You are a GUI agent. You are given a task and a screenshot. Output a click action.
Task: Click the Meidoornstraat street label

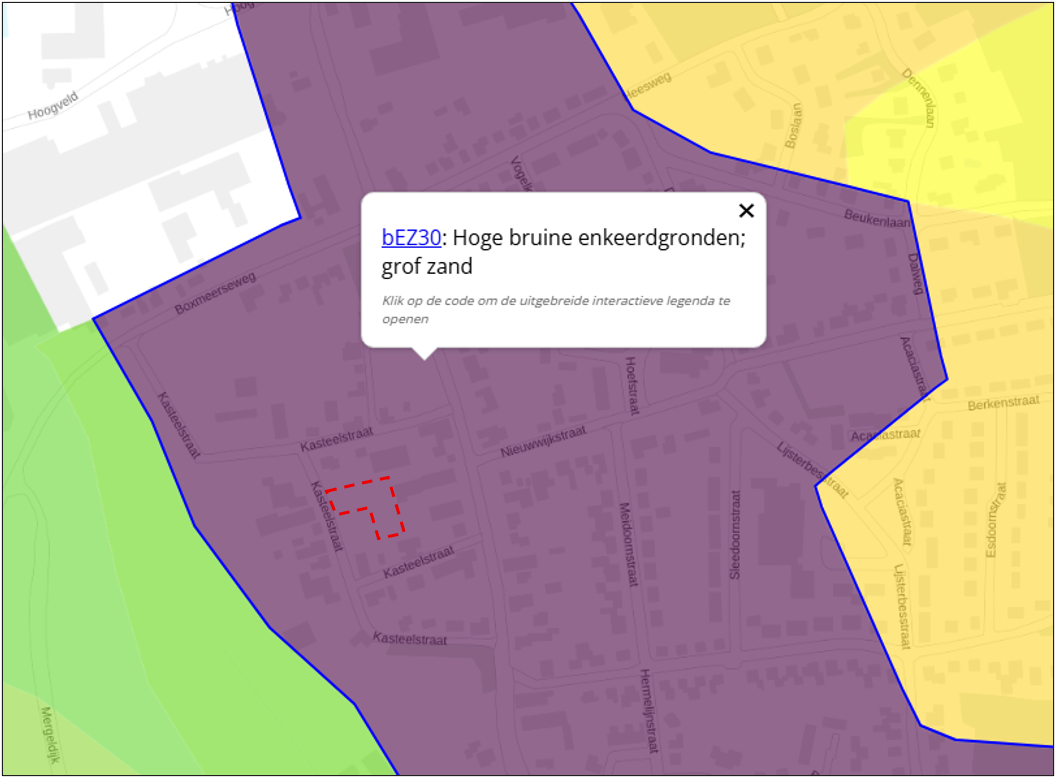tap(629, 544)
